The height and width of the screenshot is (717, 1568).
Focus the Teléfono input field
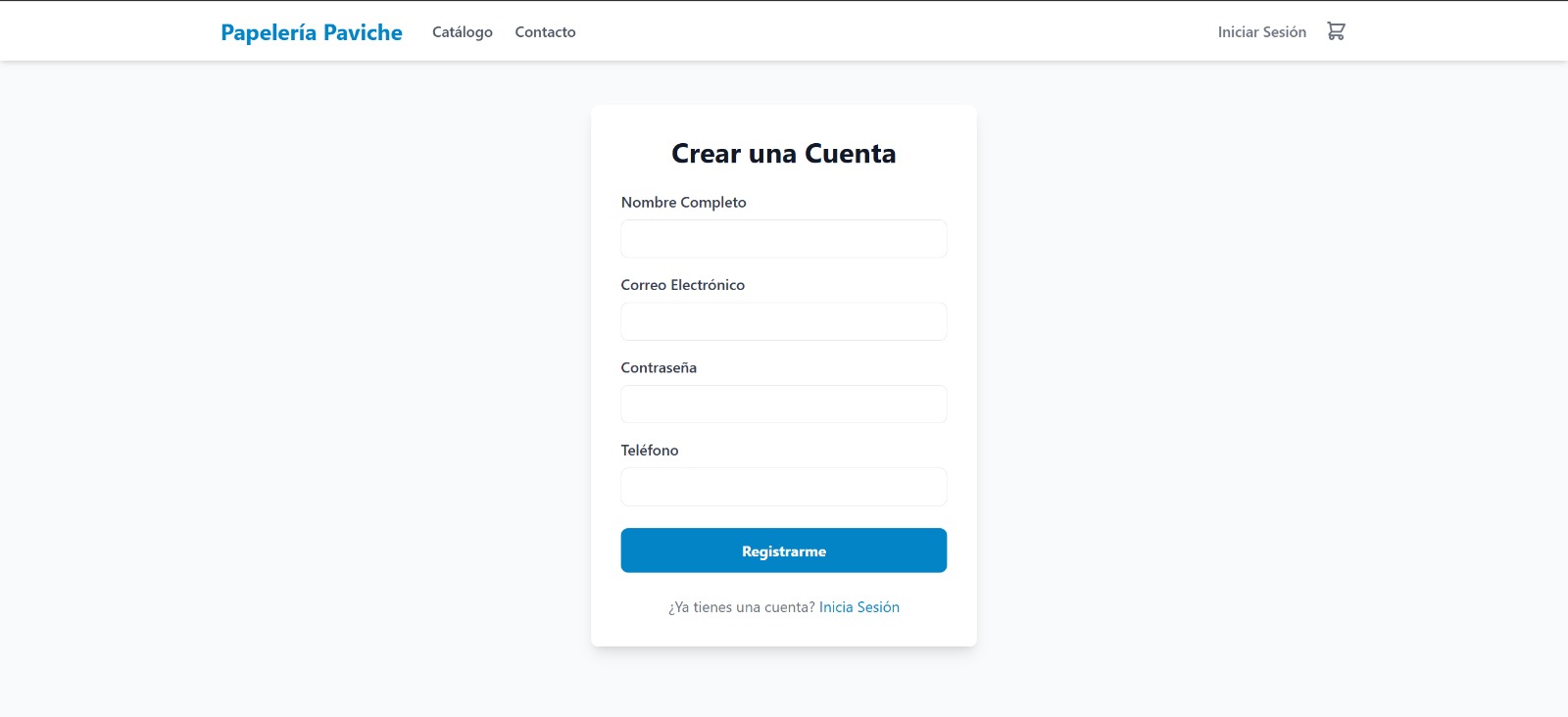click(784, 487)
